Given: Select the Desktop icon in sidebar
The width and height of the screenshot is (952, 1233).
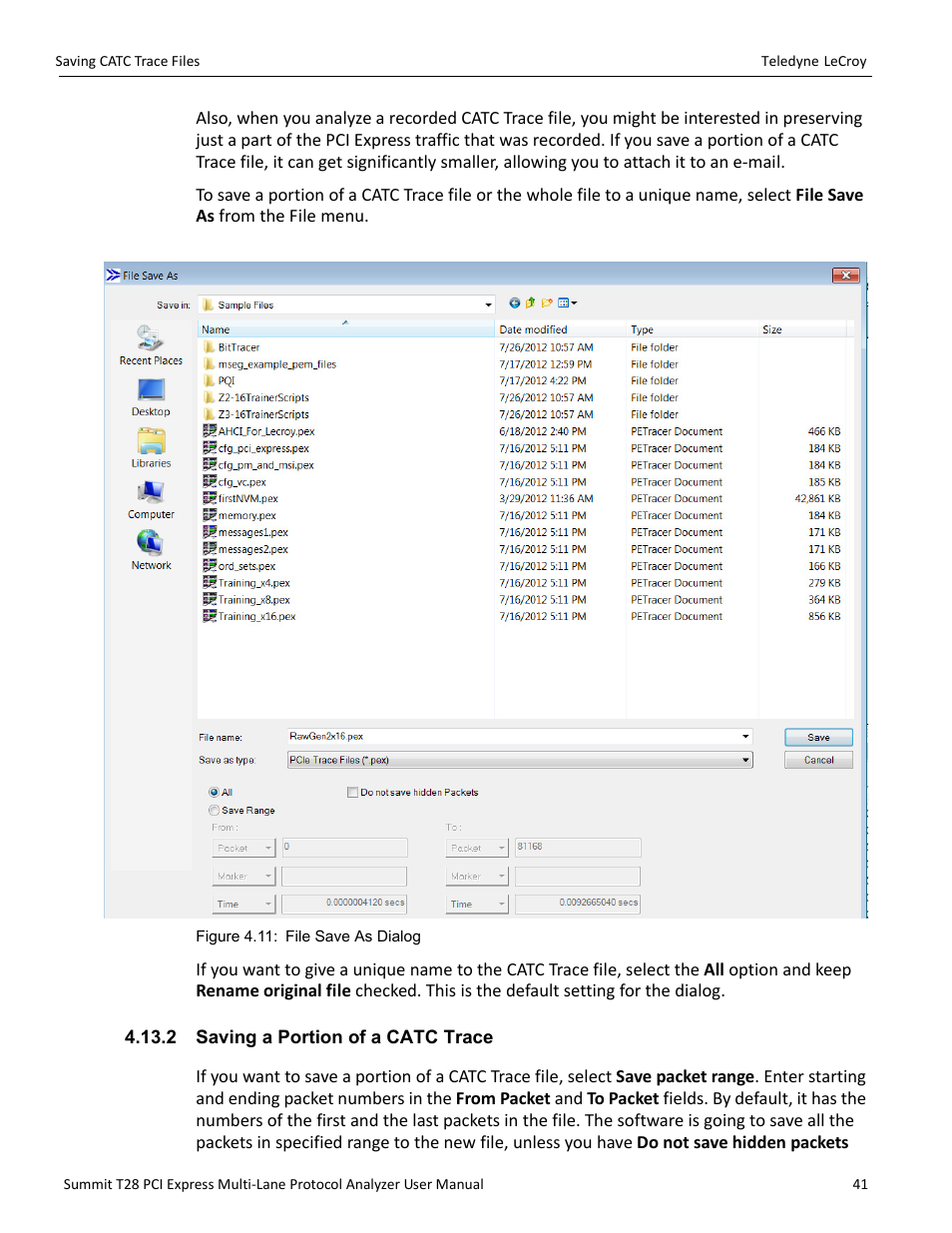Looking at the screenshot, I should [150, 391].
